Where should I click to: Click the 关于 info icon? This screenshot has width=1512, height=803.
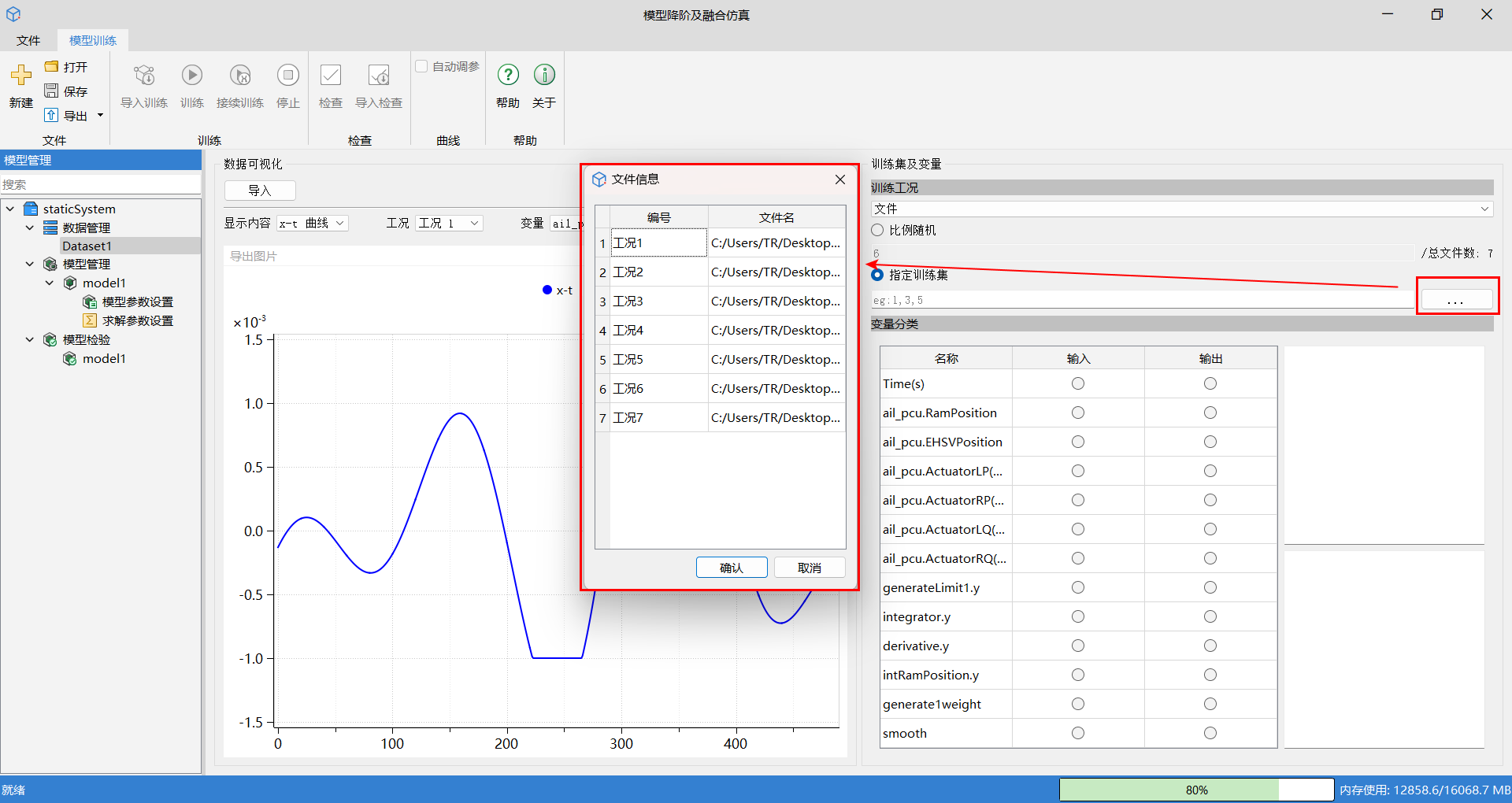pyautogui.click(x=544, y=75)
